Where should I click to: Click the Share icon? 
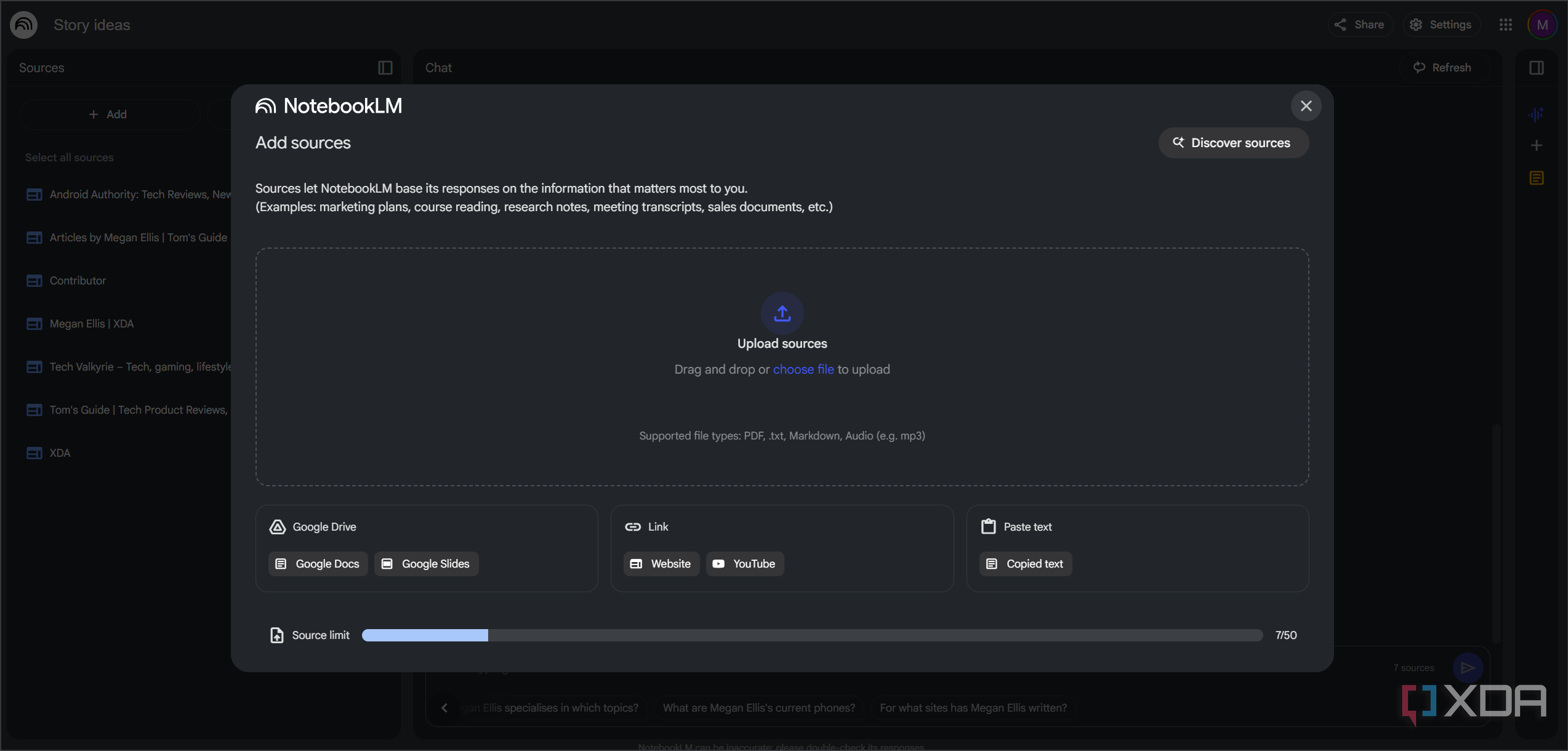pyautogui.click(x=1340, y=25)
